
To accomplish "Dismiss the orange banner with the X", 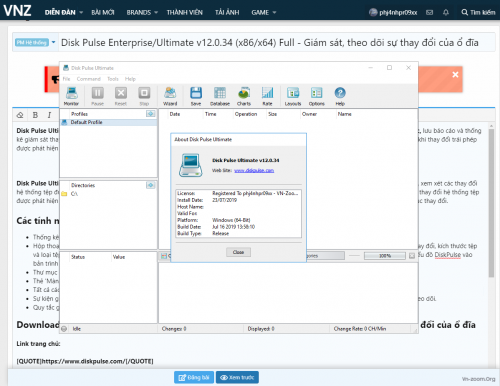I will [455, 75].
